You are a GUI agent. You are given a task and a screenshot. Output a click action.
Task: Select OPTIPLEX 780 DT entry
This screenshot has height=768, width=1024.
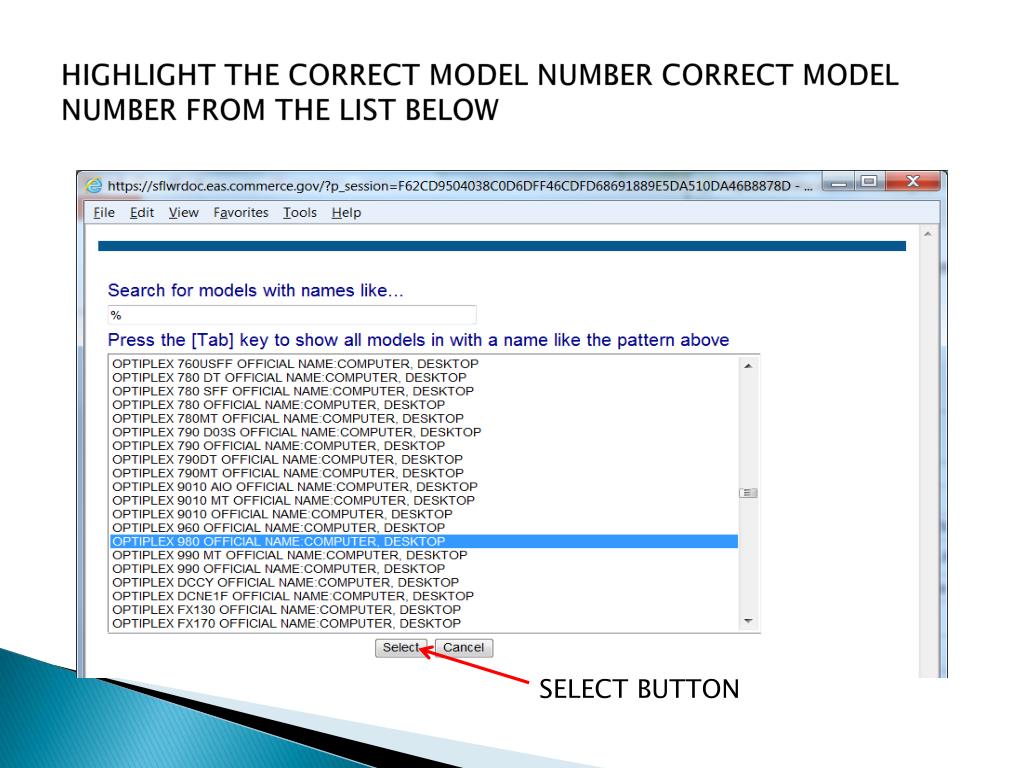click(x=424, y=377)
